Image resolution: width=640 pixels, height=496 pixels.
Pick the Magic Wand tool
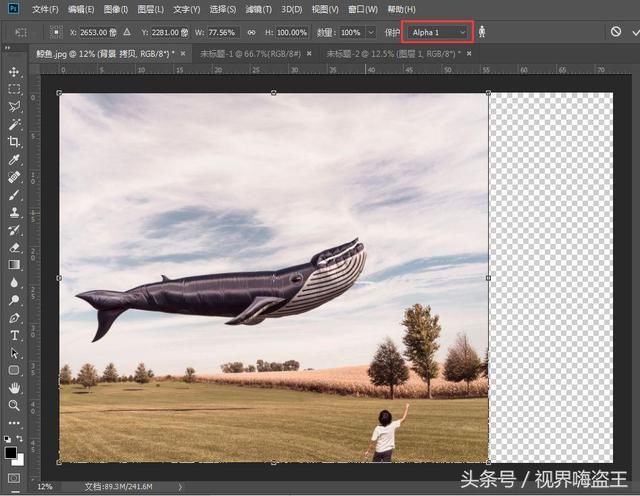14,124
